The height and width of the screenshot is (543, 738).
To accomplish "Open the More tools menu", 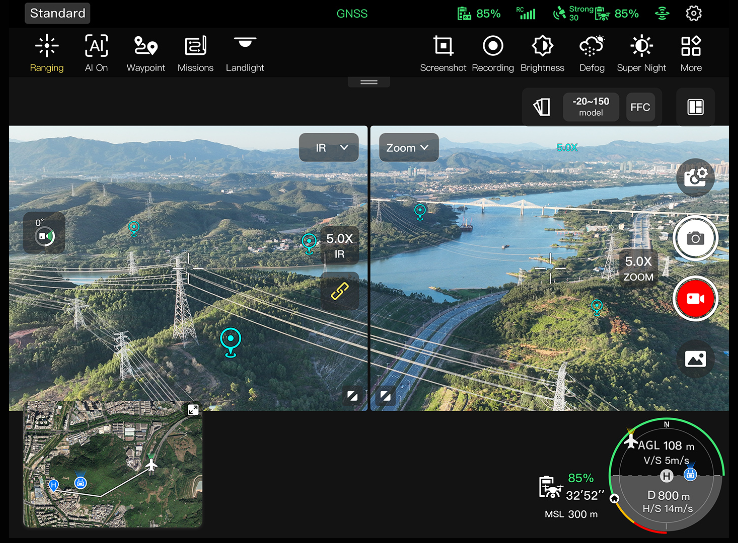I will (691, 53).
